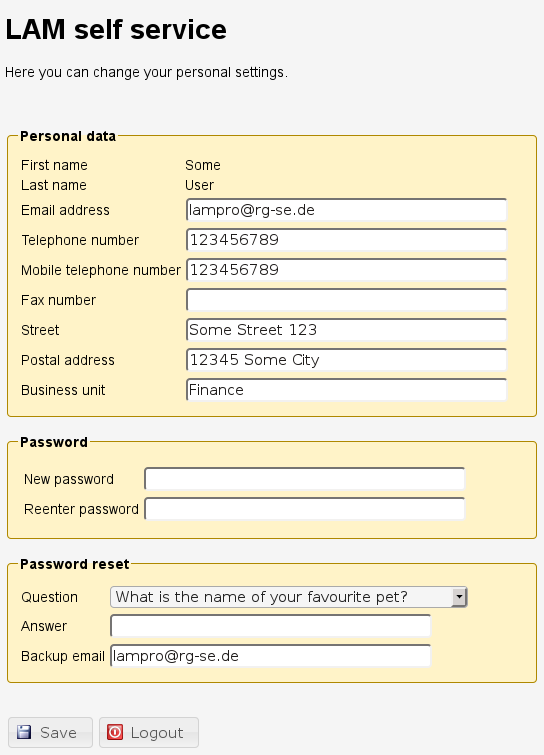
Task: Click the Password reset section heading
Action: [75, 564]
